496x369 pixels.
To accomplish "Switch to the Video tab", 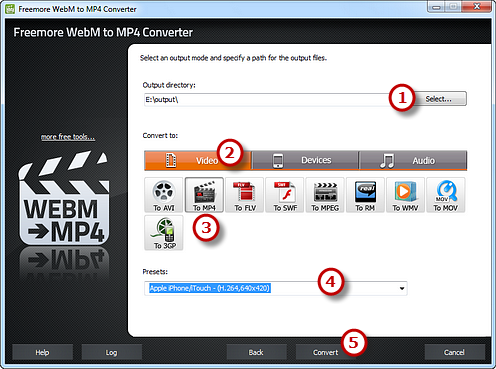I will (198, 160).
